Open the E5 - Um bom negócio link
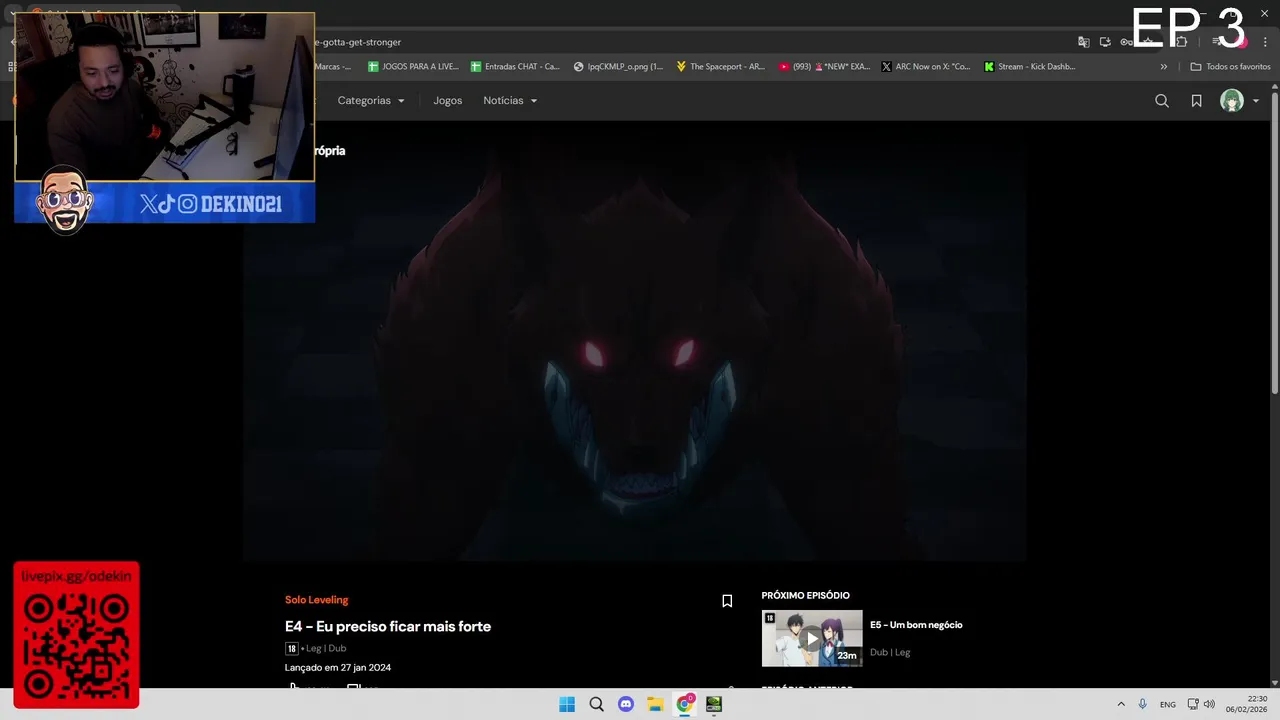 (916, 625)
